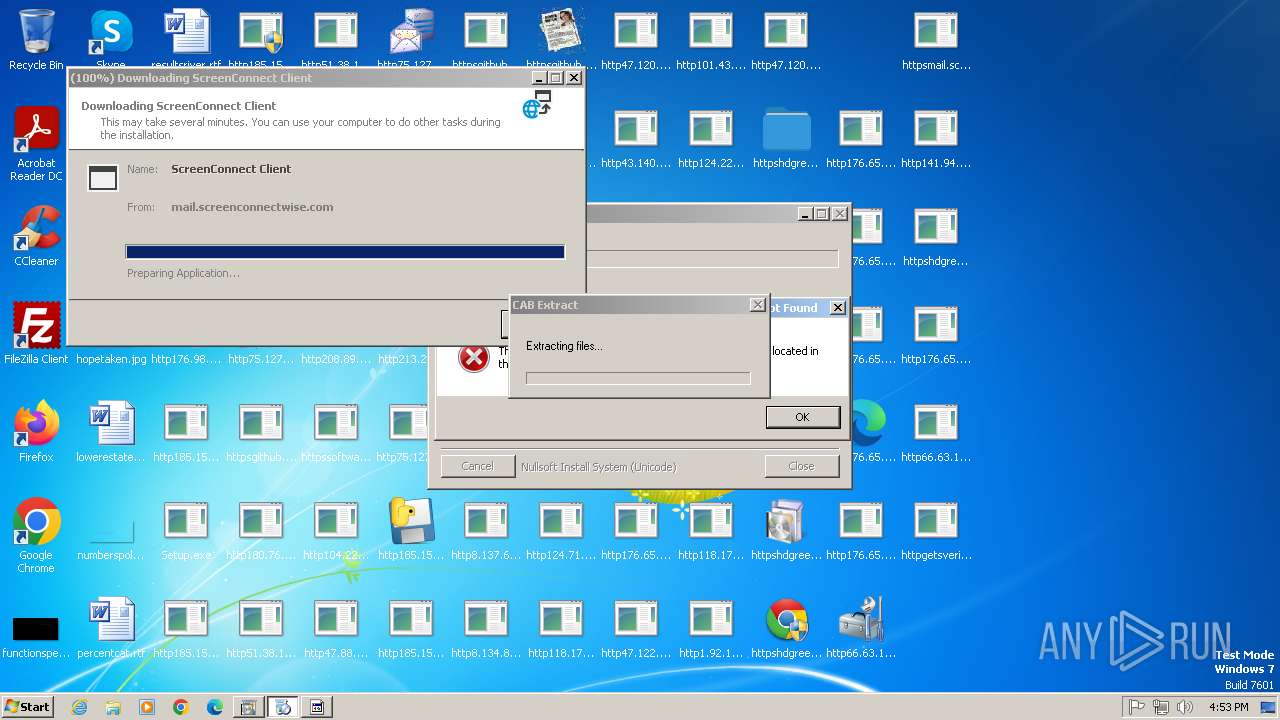This screenshot has width=1280, height=720.
Task: Select the http8.137.6... desktop icon
Action: coord(486,530)
